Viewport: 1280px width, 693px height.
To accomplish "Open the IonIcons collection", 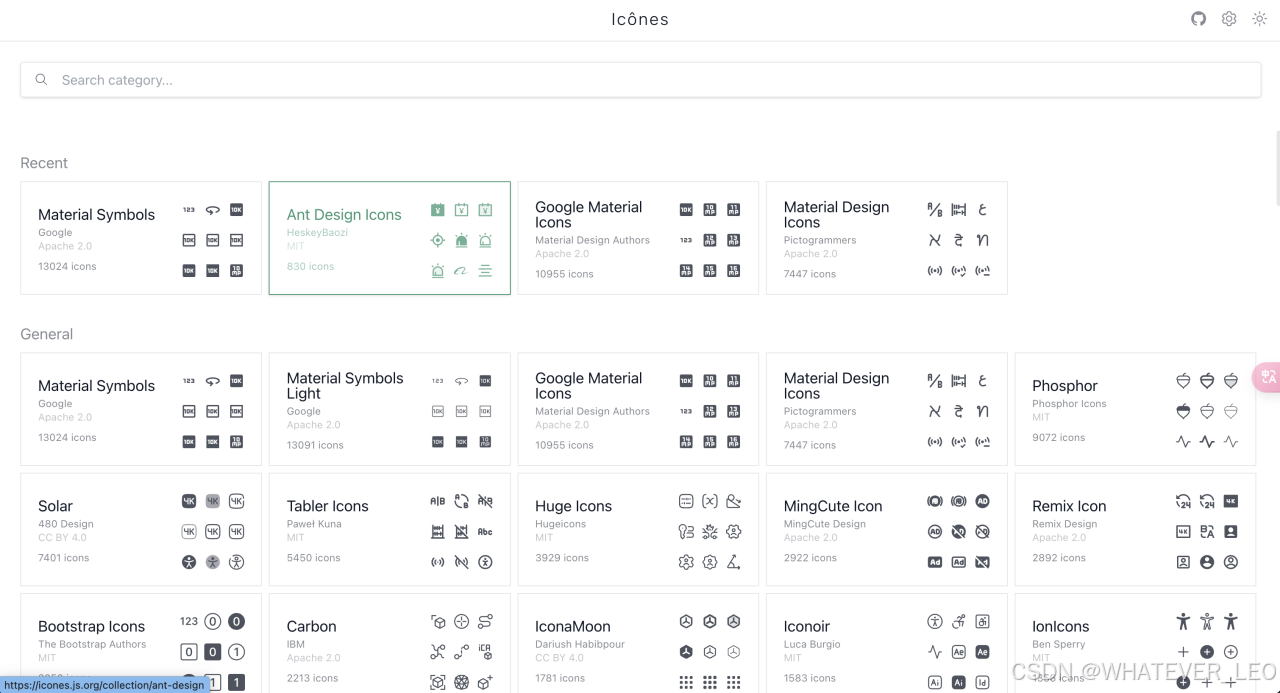I will click(x=1135, y=643).
